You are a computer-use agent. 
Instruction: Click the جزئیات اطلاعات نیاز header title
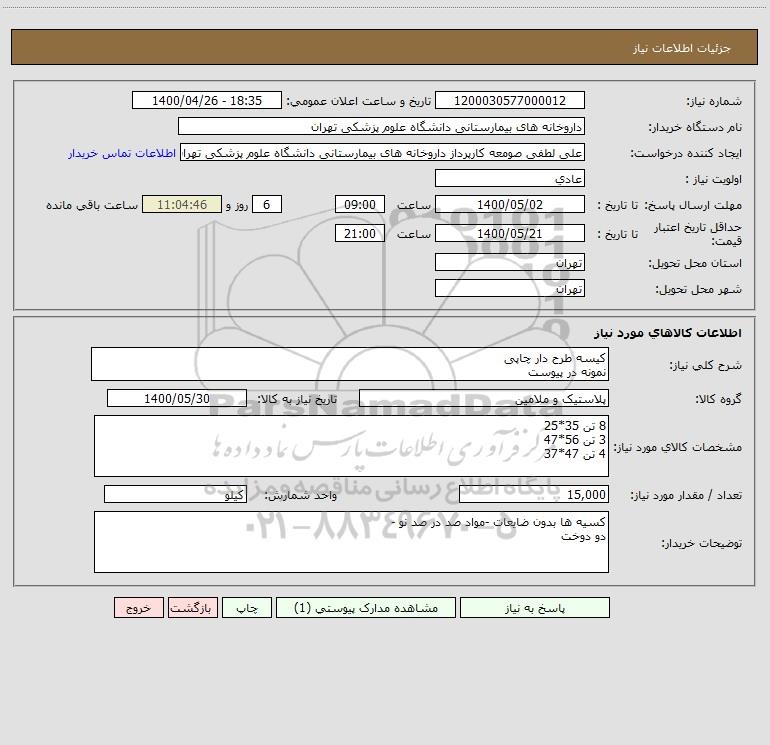point(682,48)
